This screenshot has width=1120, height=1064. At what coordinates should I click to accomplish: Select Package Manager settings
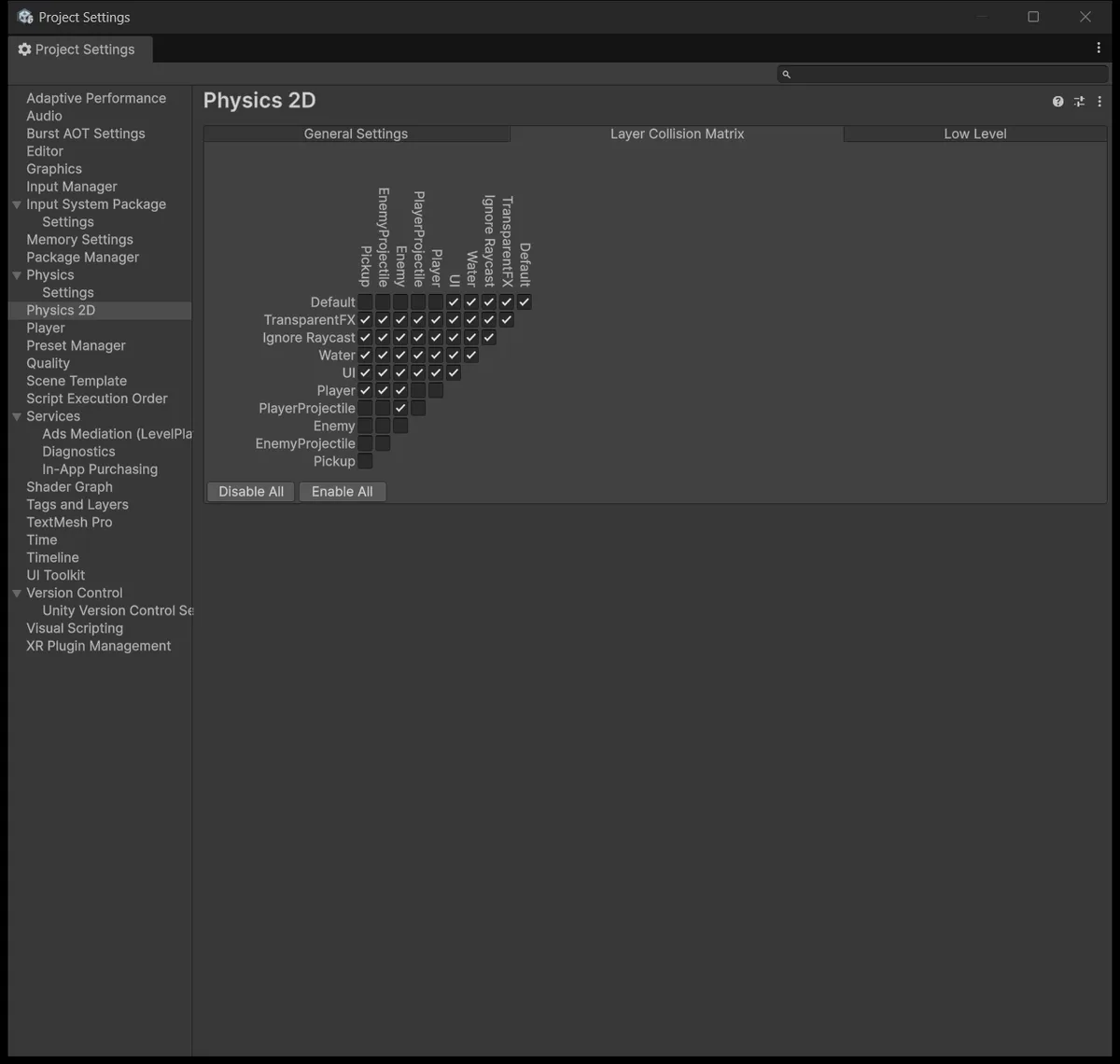tap(82, 258)
